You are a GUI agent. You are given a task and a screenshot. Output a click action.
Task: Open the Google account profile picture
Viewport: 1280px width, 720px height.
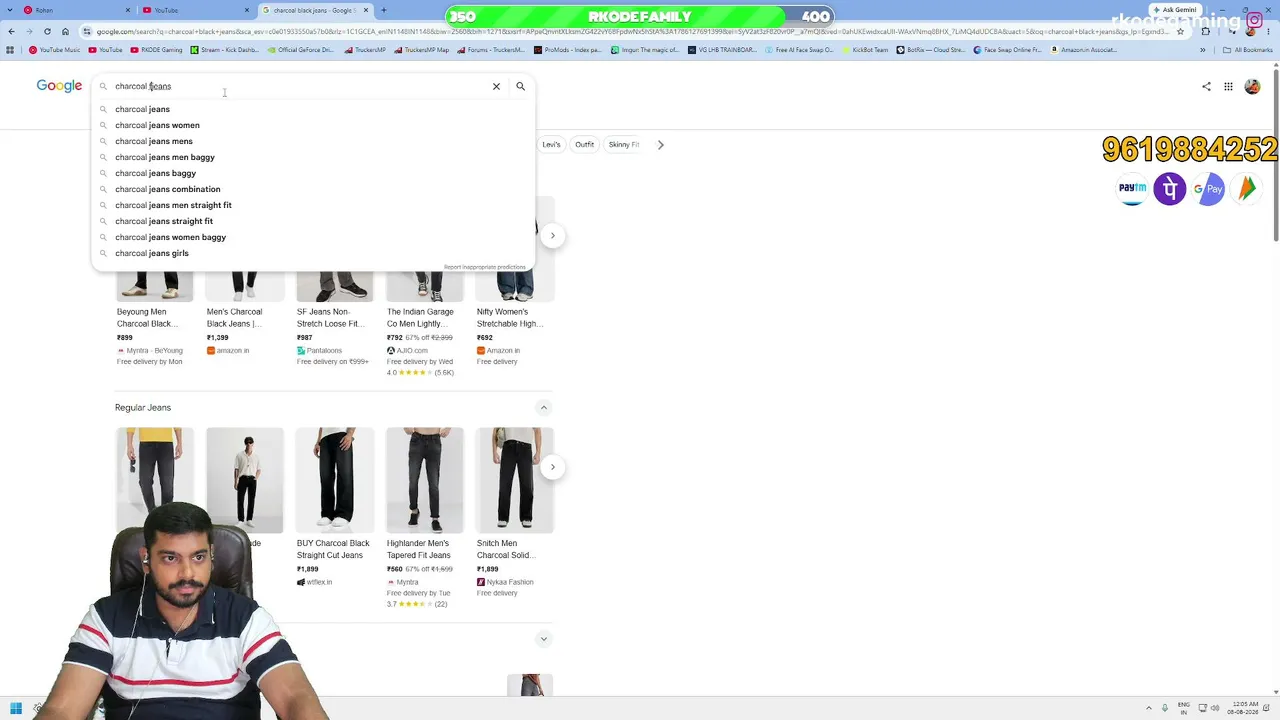click(1252, 86)
